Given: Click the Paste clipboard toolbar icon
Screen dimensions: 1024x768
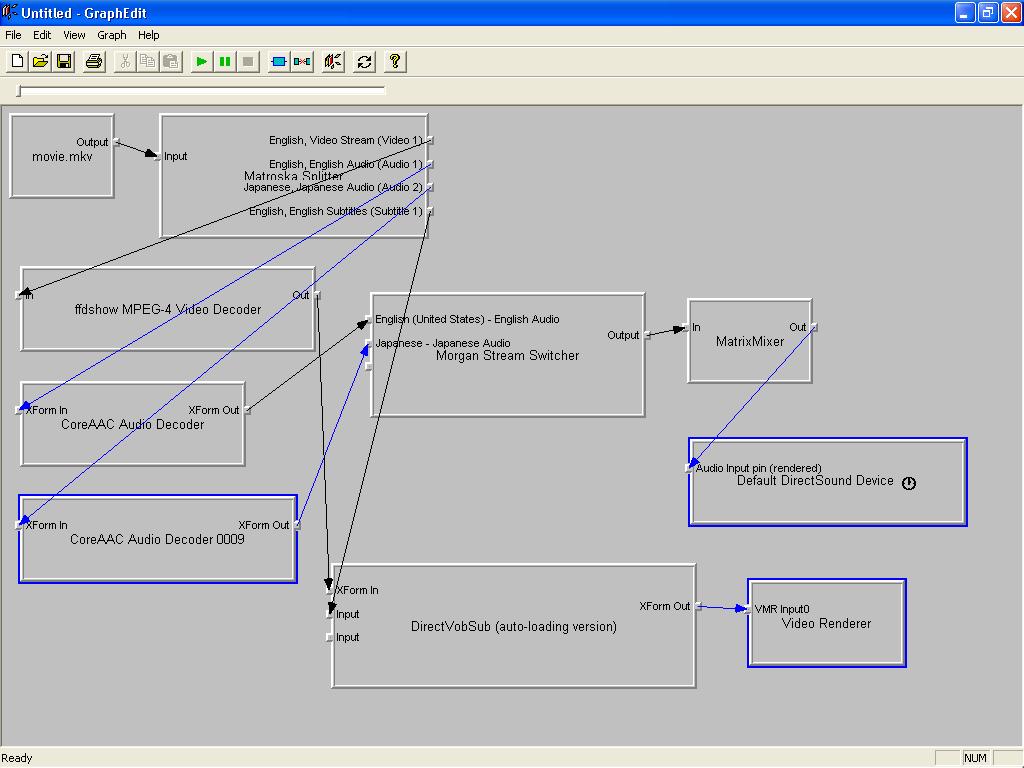Looking at the screenshot, I should [x=171, y=61].
